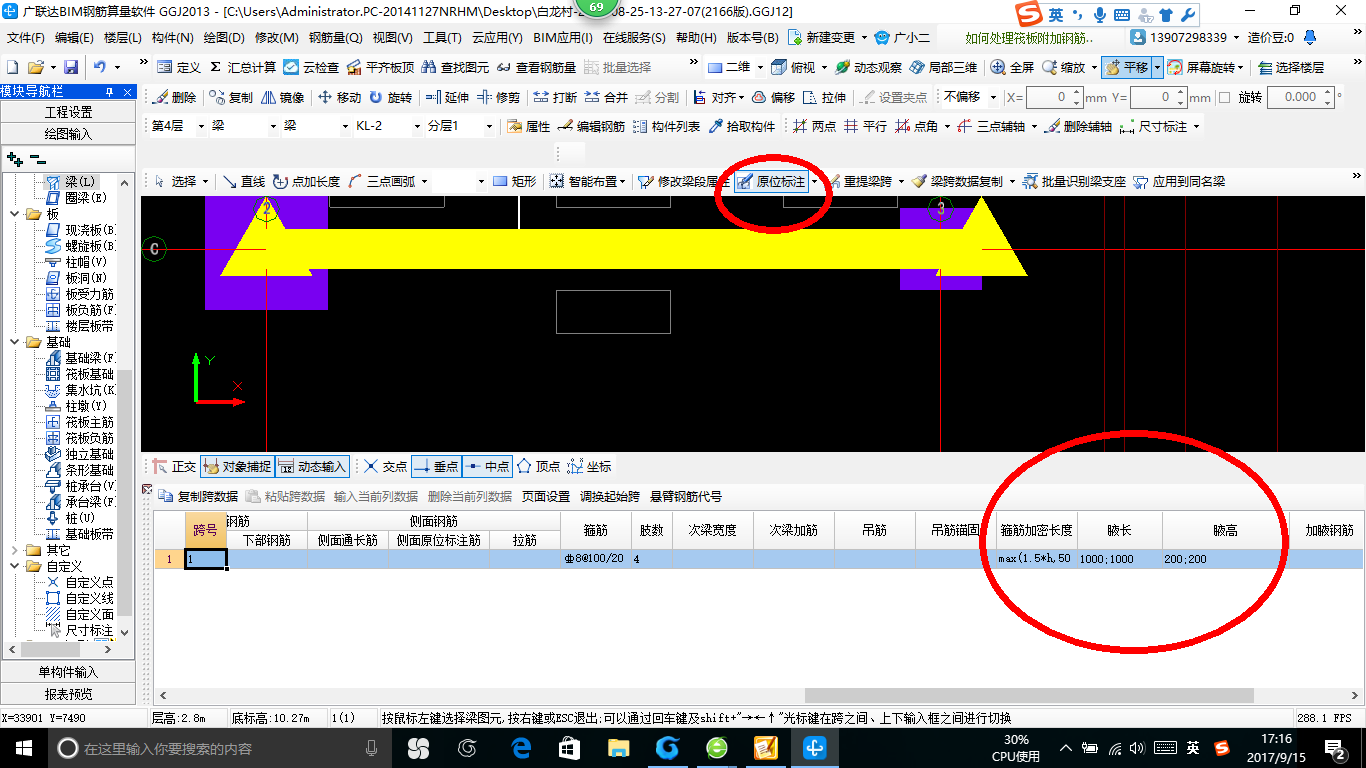The height and width of the screenshot is (768, 1366).
Task: Click the Undo arrow icon
Action: [x=100, y=67]
